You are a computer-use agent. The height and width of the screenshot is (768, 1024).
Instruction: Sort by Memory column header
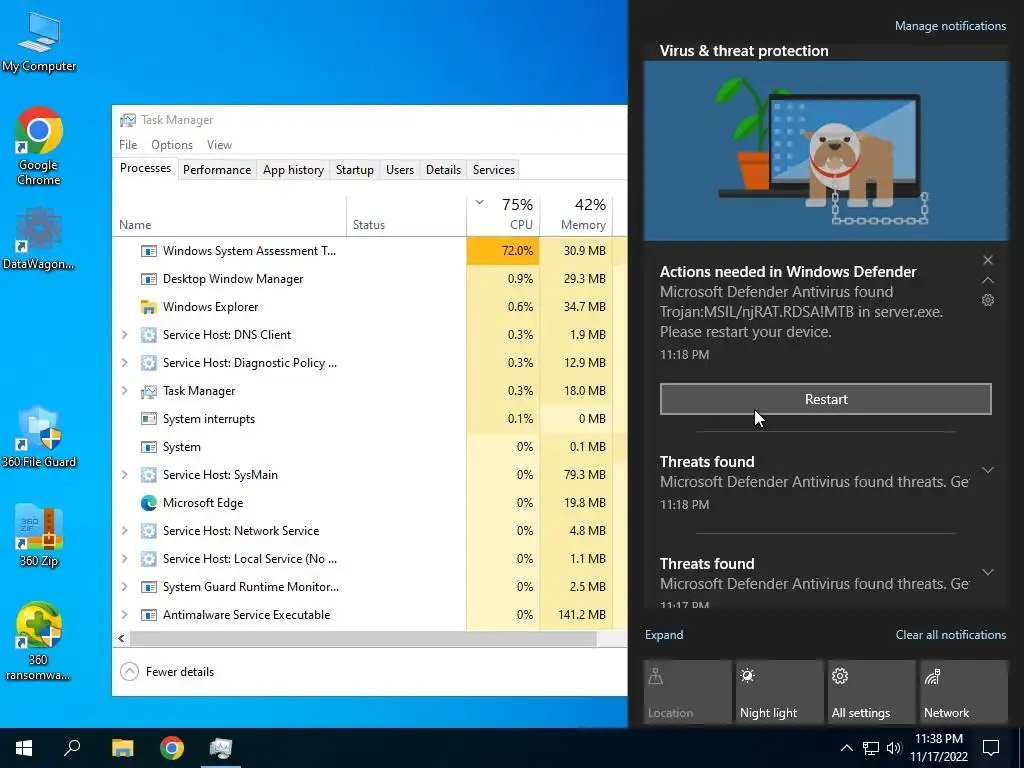point(576,215)
